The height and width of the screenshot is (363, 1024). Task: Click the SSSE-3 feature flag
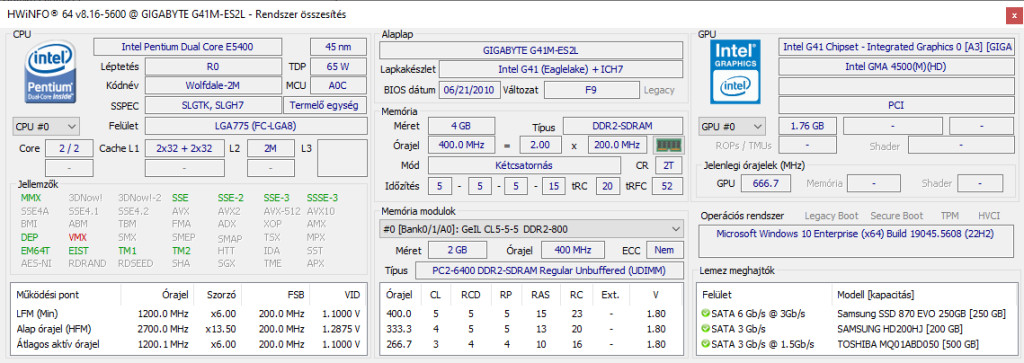point(322,198)
